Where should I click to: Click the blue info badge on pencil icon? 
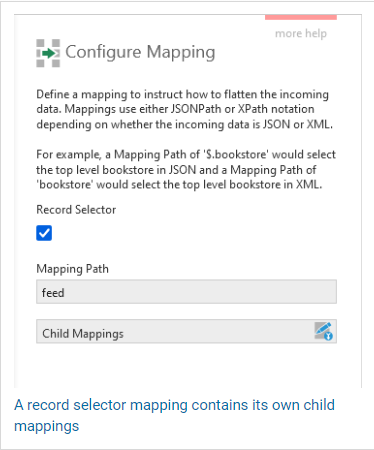(x=328, y=336)
